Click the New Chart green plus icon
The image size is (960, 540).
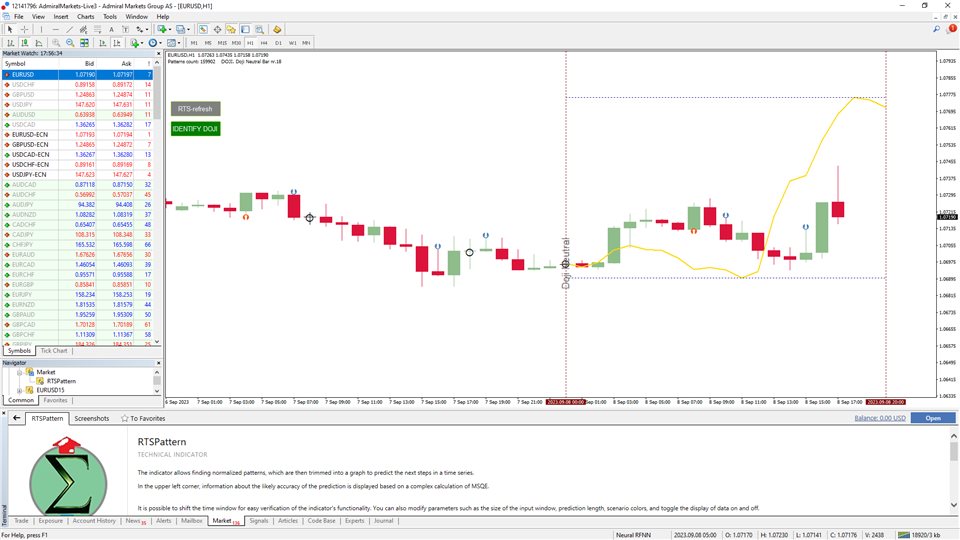162,29
